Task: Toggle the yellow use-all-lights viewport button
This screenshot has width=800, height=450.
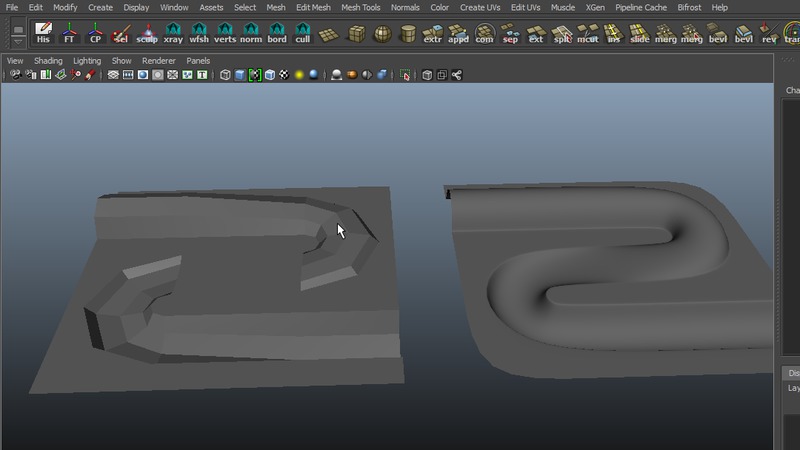Action: click(298, 75)
